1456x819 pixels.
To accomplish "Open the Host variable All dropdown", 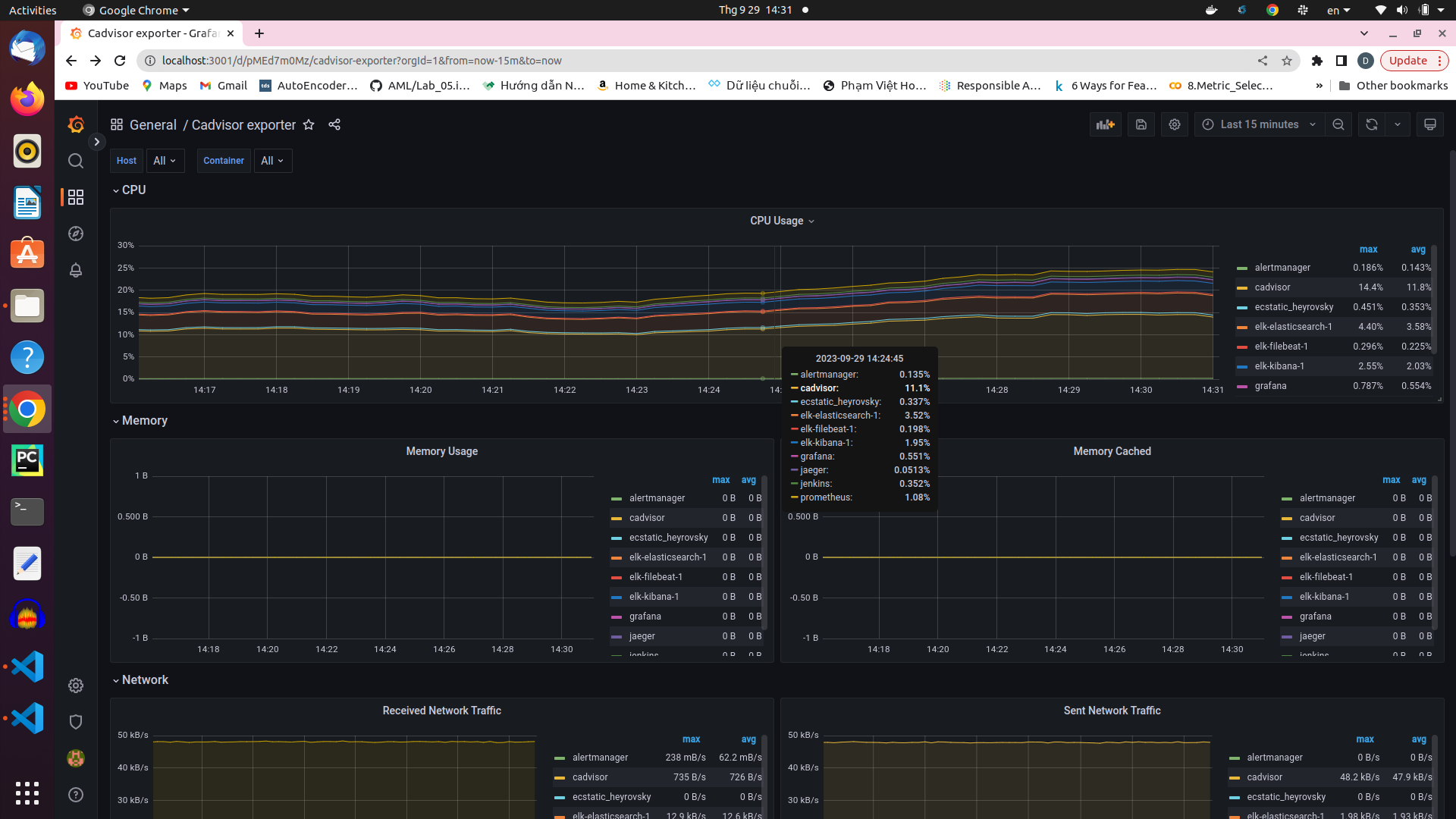I will (165, 161).
